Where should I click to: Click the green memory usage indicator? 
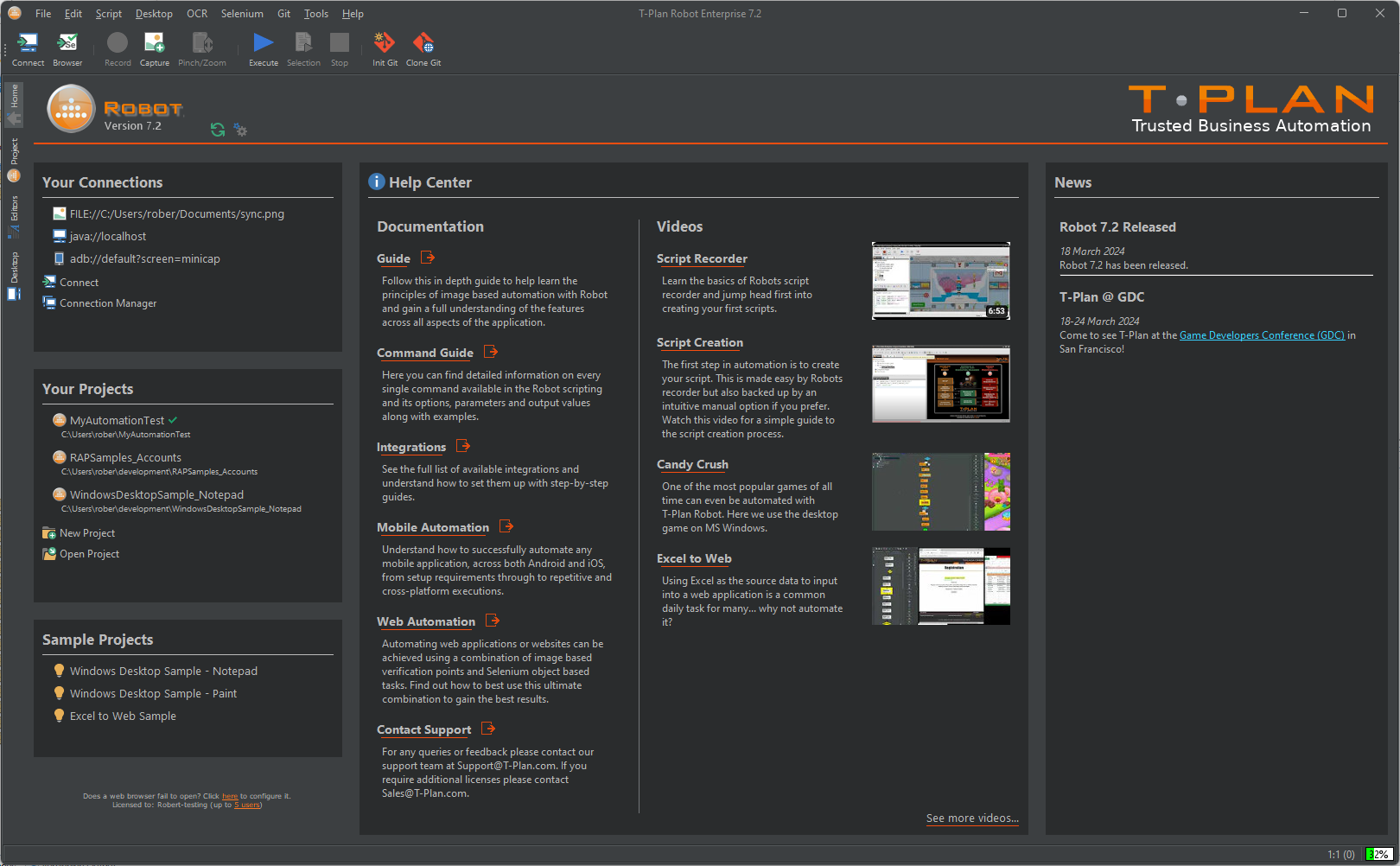1378,854
